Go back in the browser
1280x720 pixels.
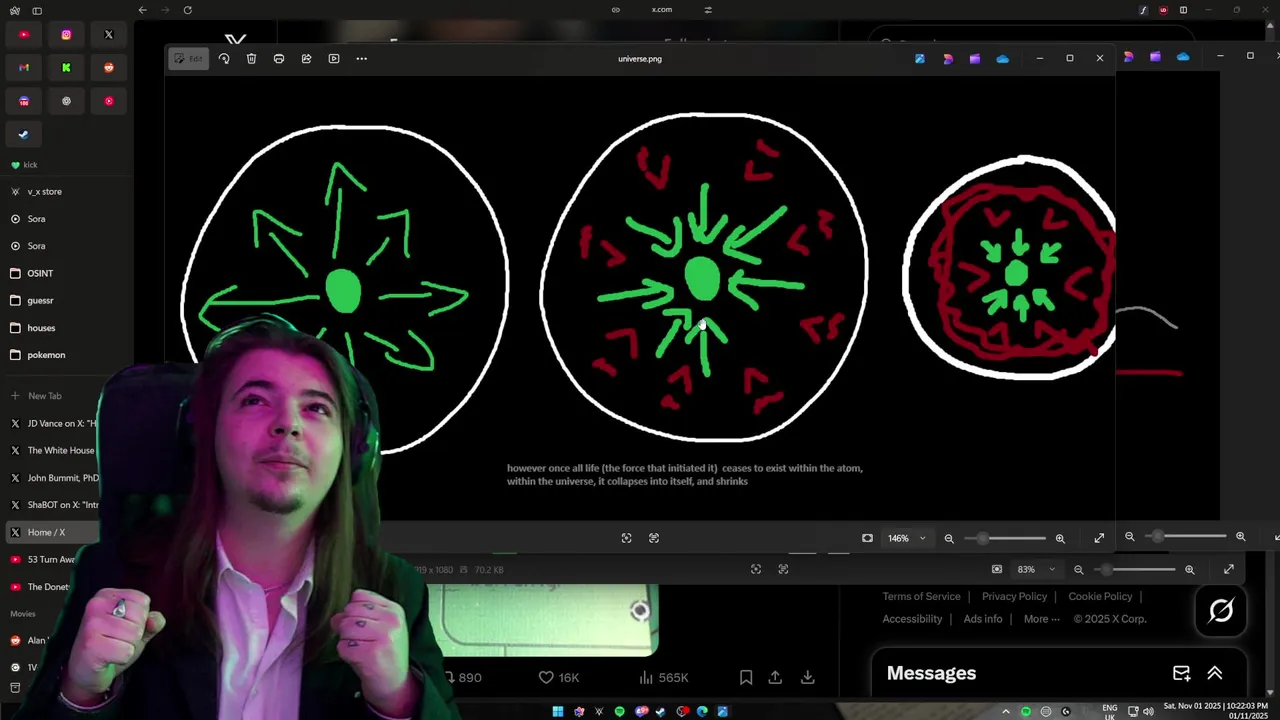click(142, 10)
